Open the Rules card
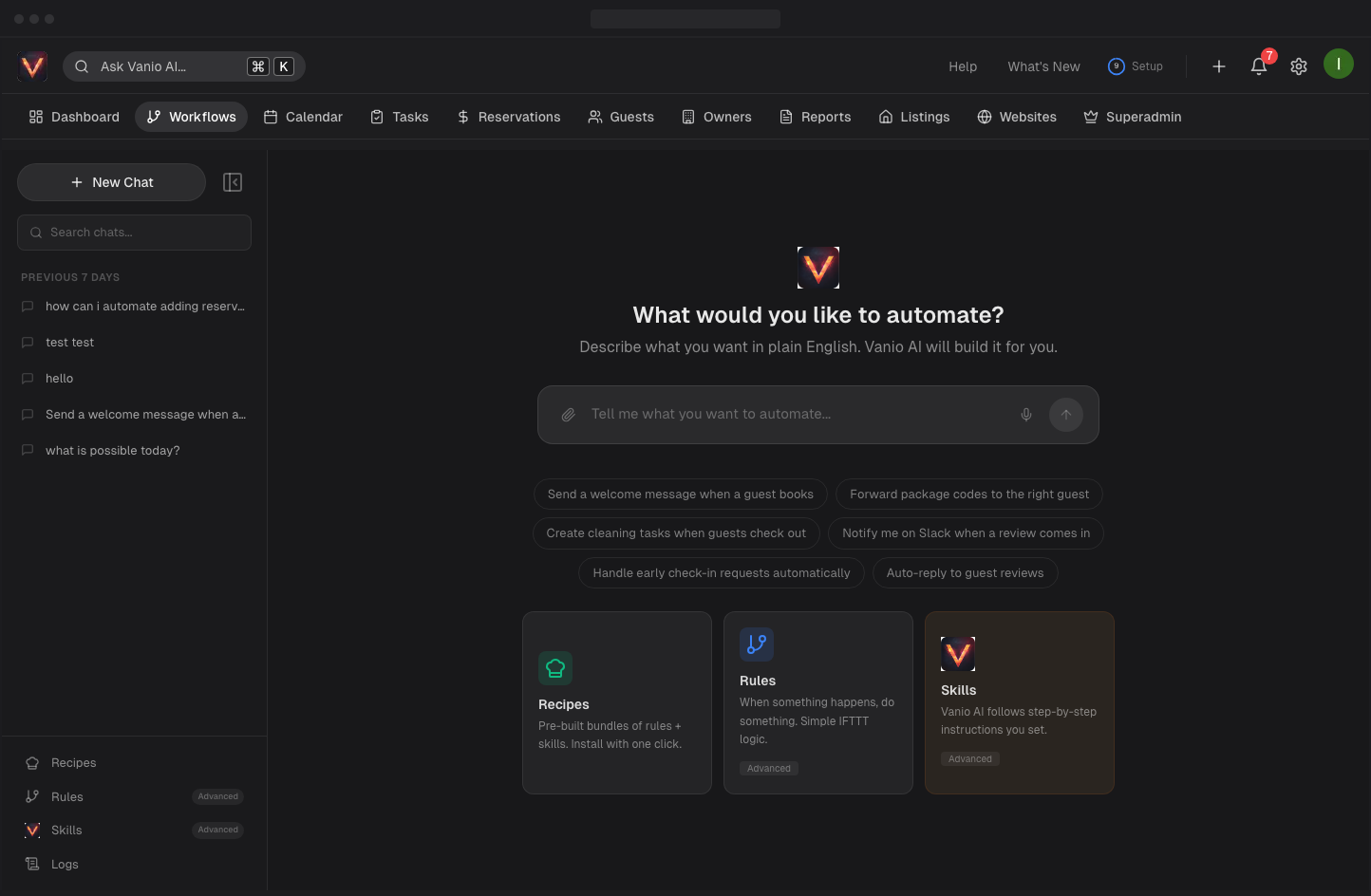Screen dimensions: 1371x896 [x=818, y=702]
